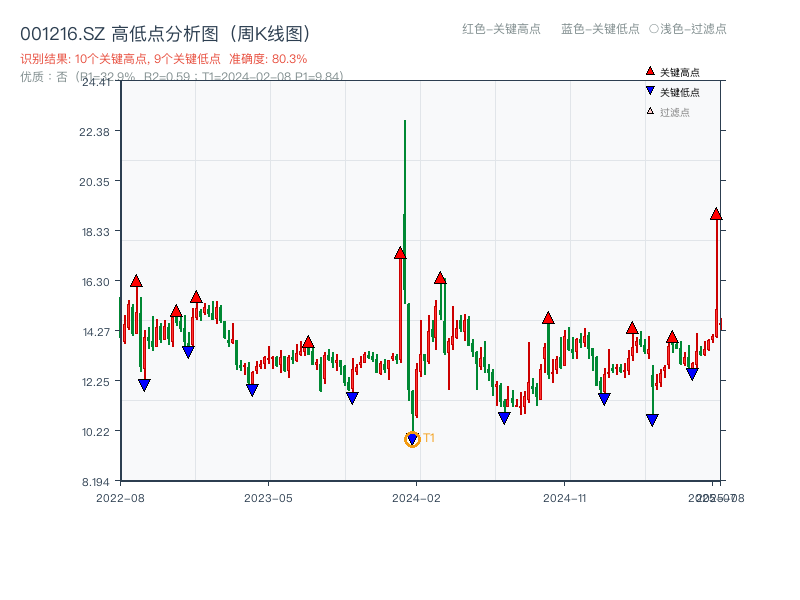The image size is (800, 600).
Task: Click the 红色-关键高点 header legend text
Action: click(x=501, y=29)
